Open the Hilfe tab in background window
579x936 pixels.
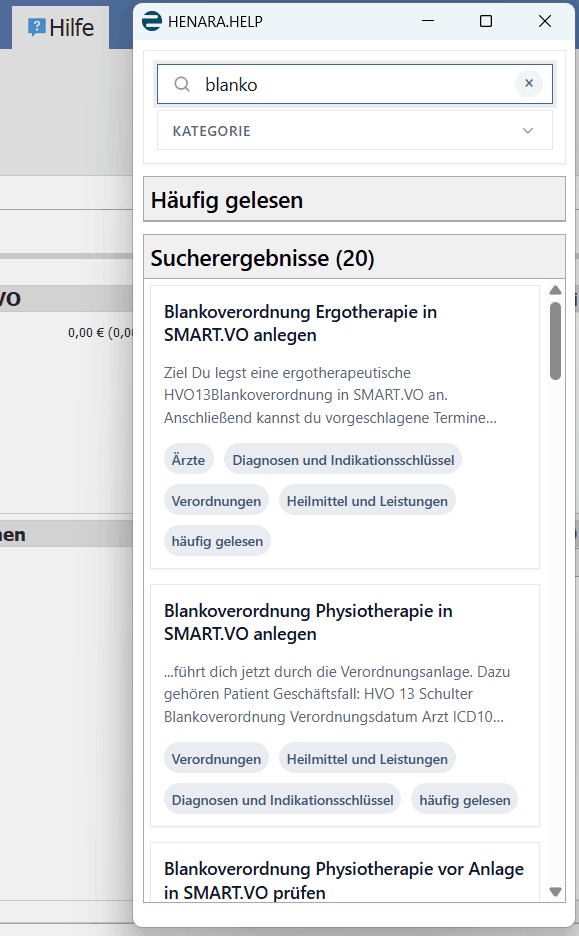61,27
